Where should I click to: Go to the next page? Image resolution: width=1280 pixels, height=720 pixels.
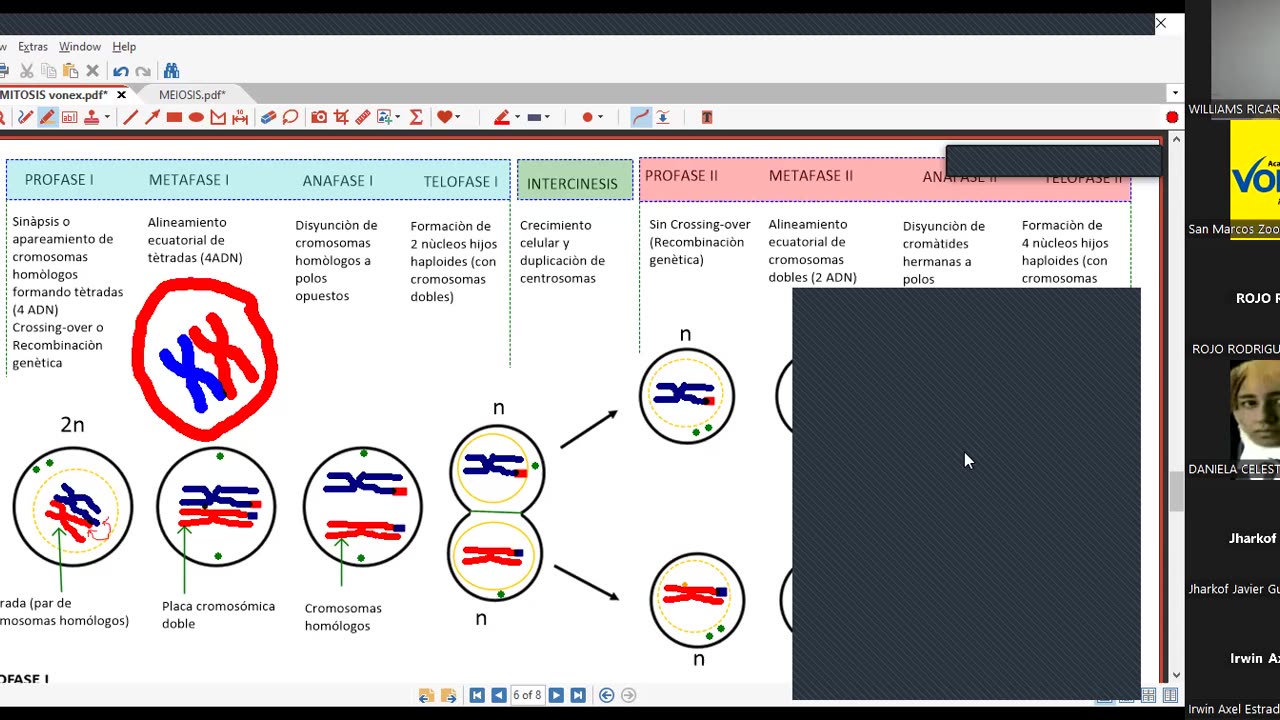click(556, 695)
